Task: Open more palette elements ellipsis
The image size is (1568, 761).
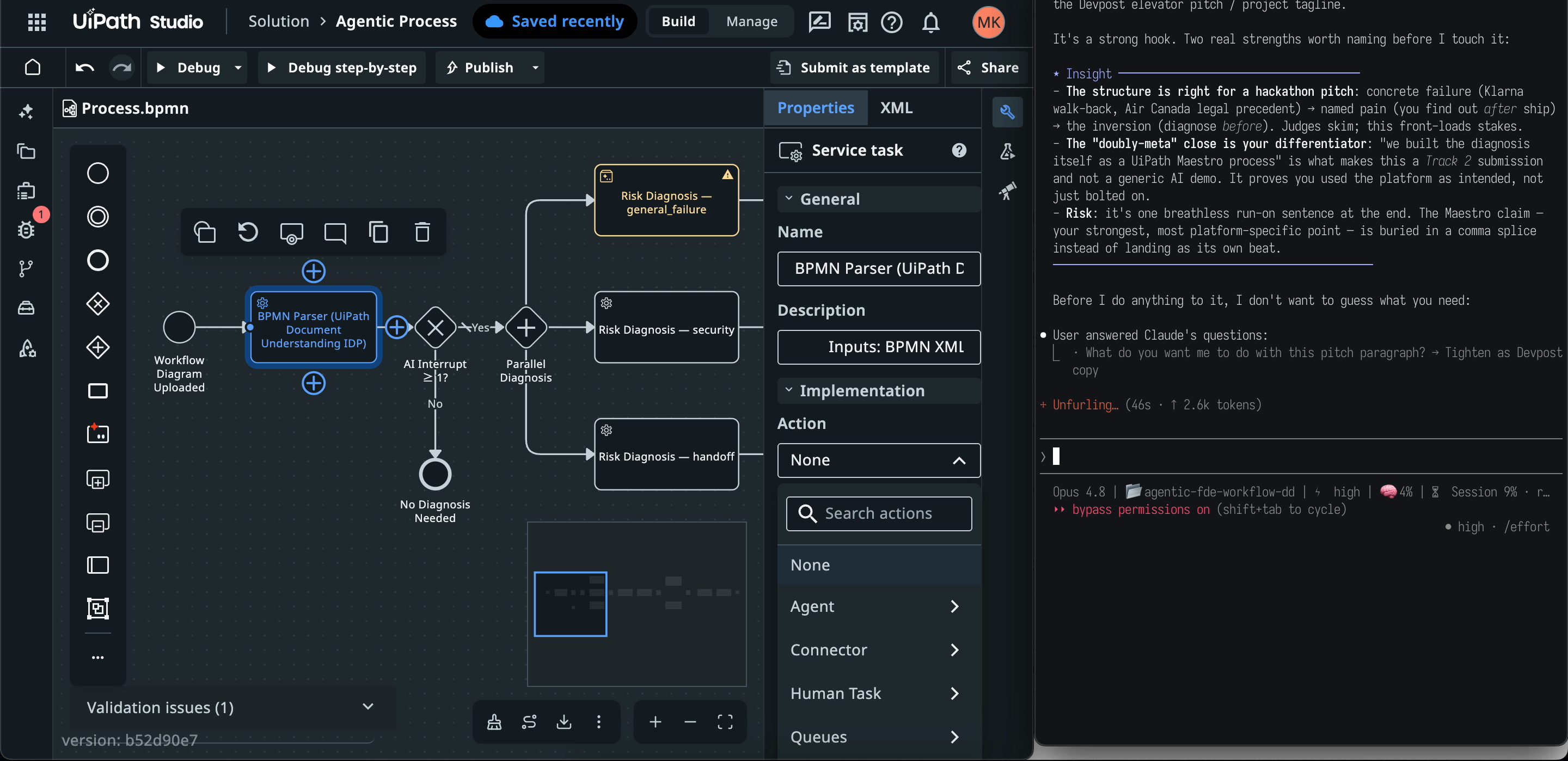Action: (x=98, y=657)
